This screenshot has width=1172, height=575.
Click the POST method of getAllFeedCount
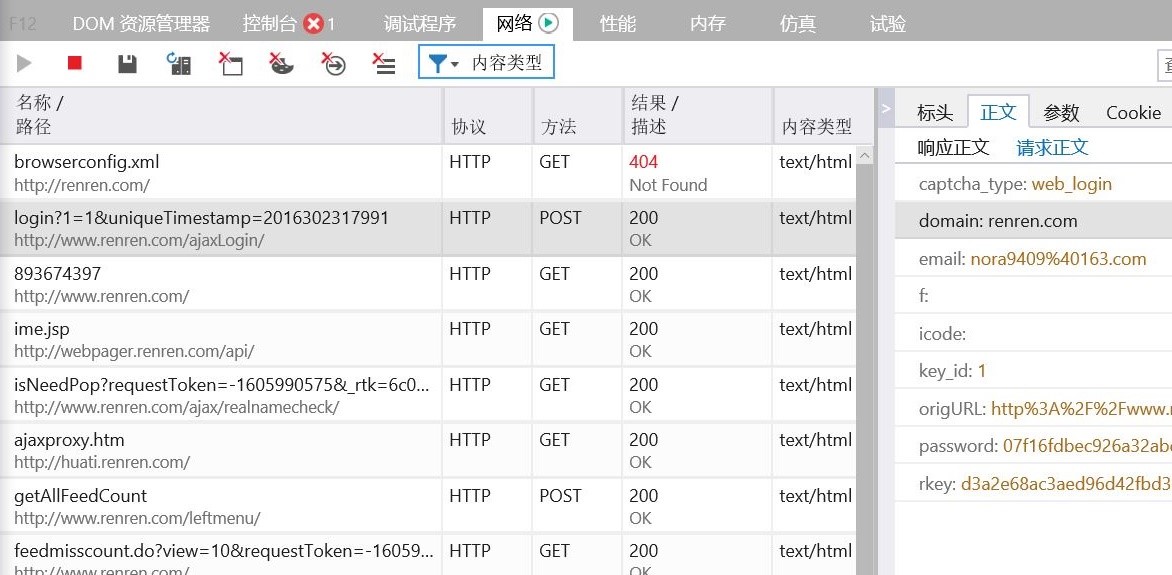(561, 496)
